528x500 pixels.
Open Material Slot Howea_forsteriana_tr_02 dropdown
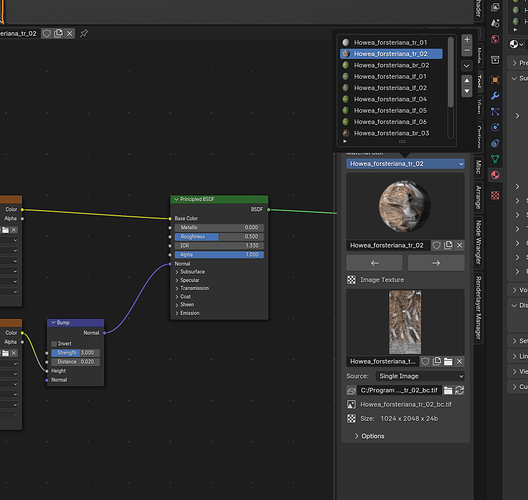point(405,164)
